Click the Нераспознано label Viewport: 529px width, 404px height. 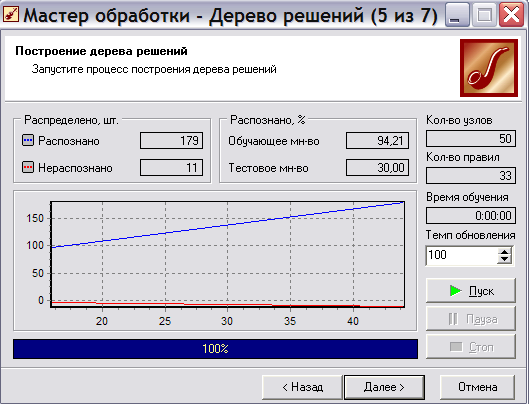pos(75,168)
